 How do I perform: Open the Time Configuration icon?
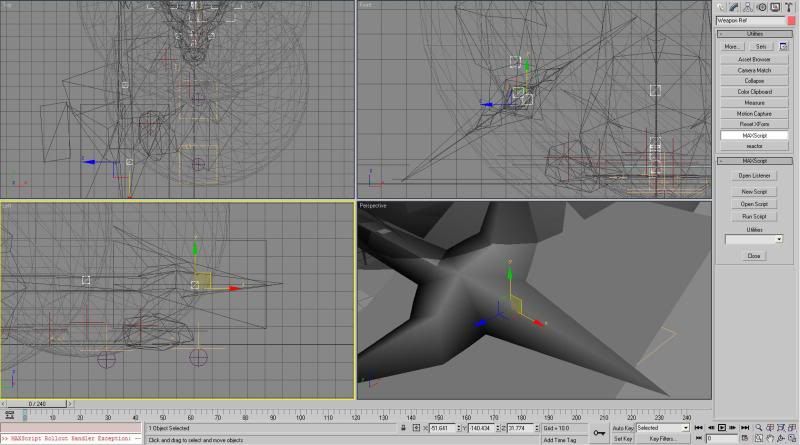click(x=745, y=438)
